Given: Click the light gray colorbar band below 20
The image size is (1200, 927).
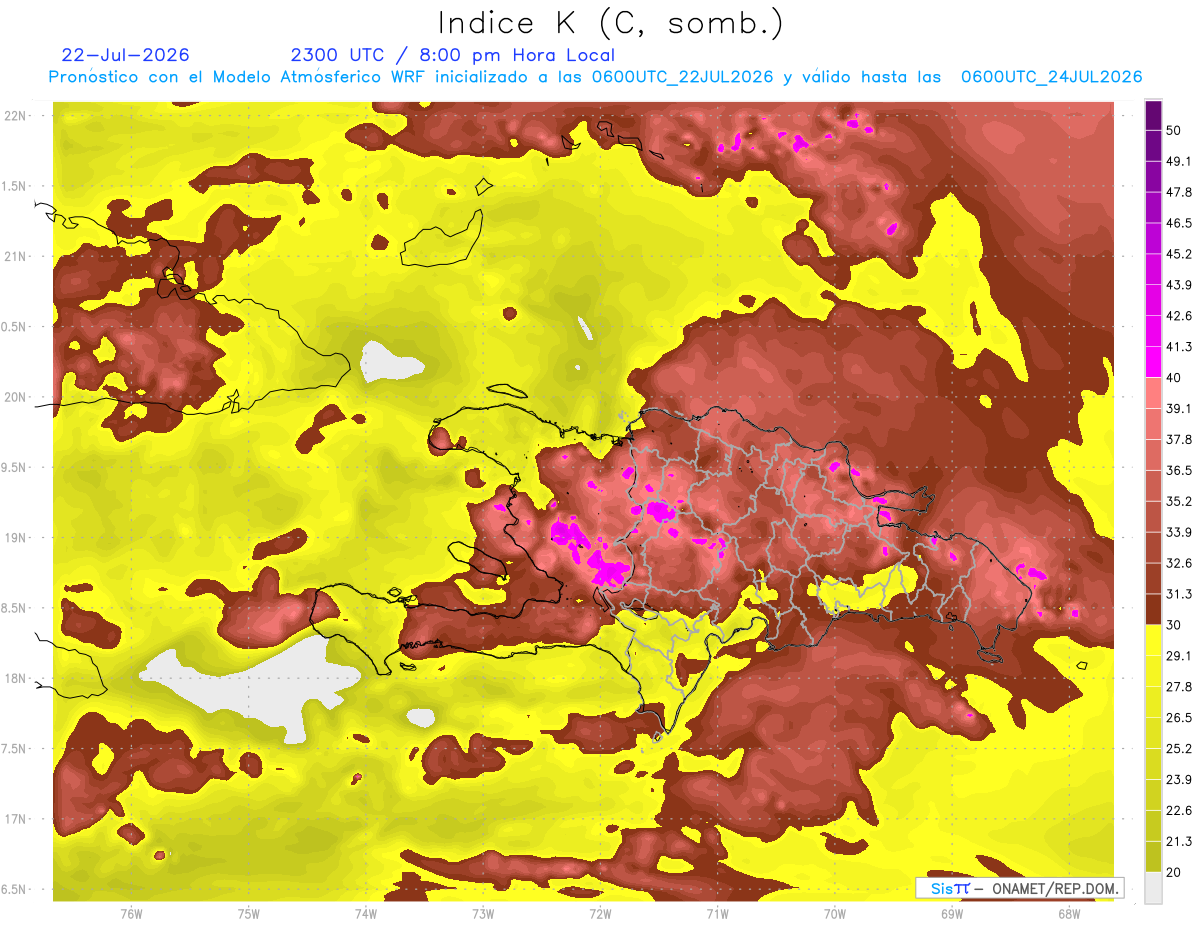Looking at the screenshot, I should [x=1153, y=888].
